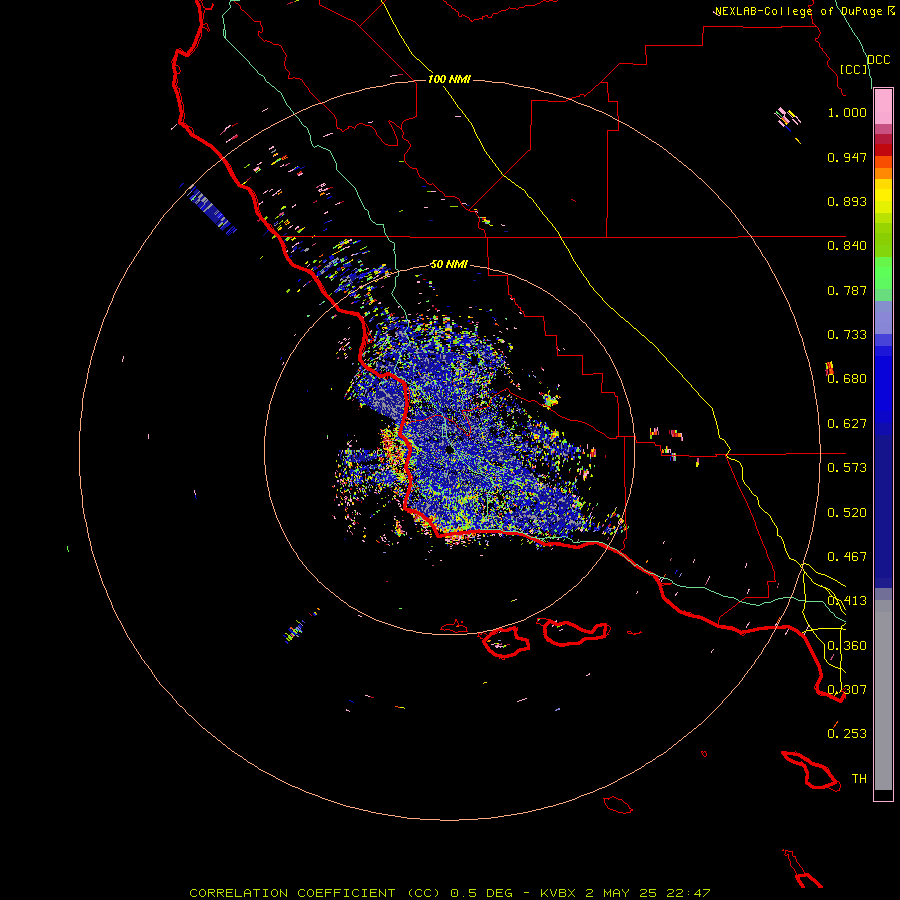Click the 0.467 scale value
Image resolution: width=900 pixels, height=900 pixels.
pyautogui.click(x=847, y=557)
